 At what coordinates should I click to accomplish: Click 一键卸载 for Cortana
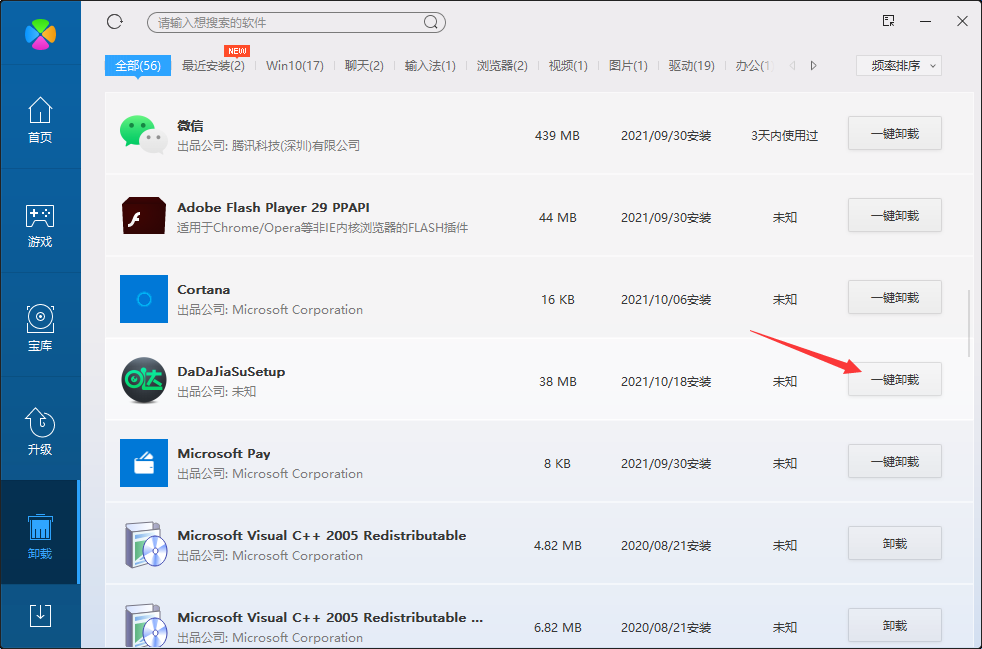coord(895,298)
